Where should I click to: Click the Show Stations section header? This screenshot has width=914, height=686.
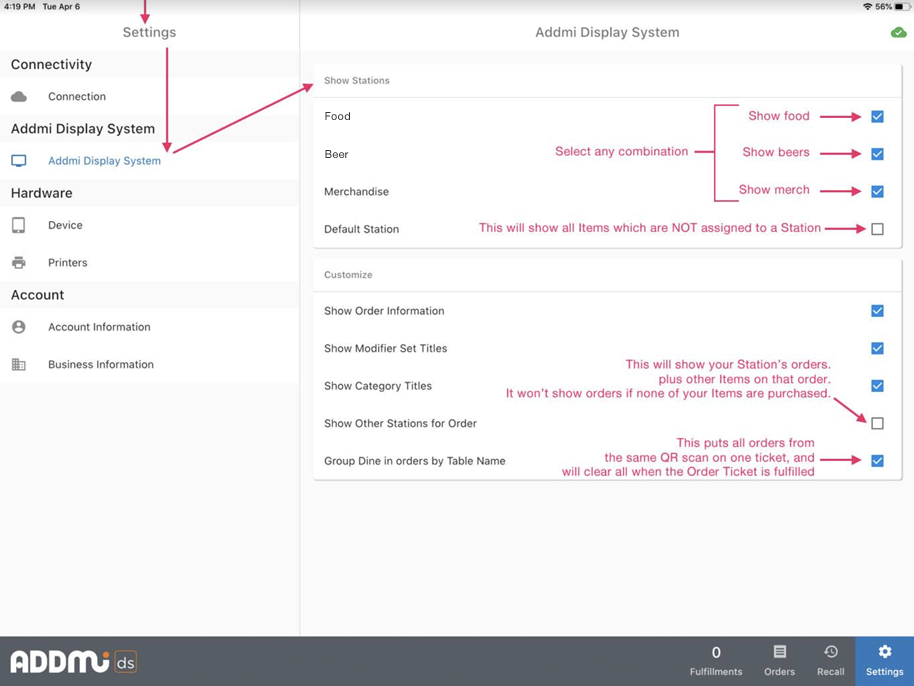[357, 80]
